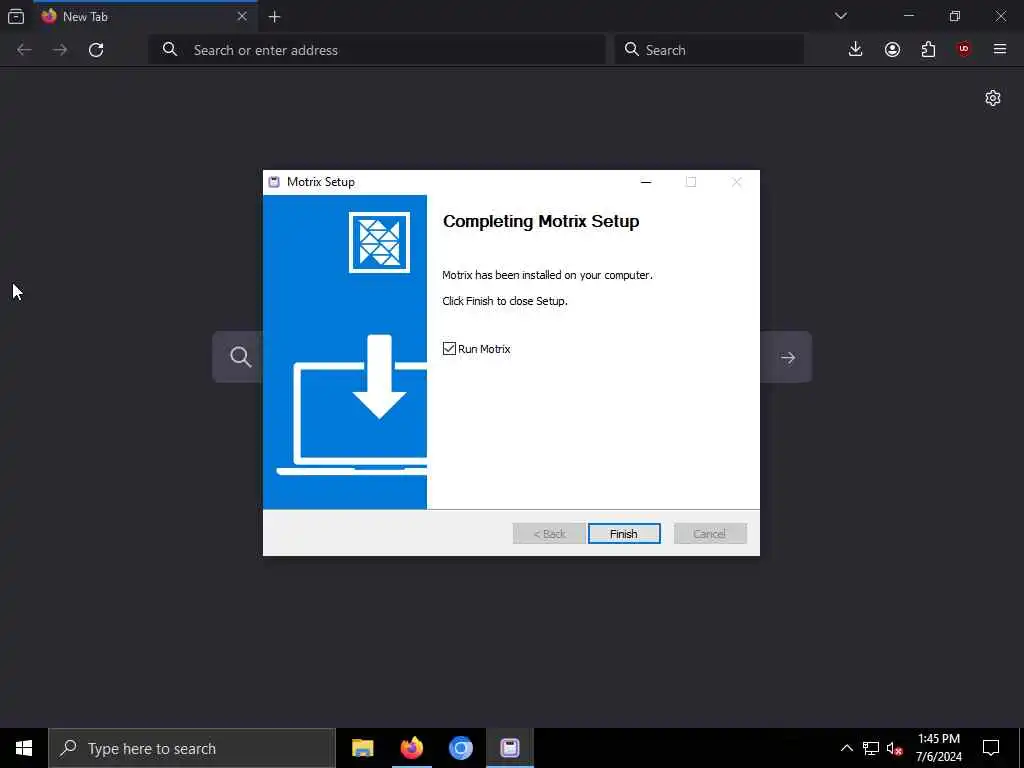This screenshot has width=1024, height=768.
Task: Reload the current page in Firefox
Action: click(x=96, y=50)
